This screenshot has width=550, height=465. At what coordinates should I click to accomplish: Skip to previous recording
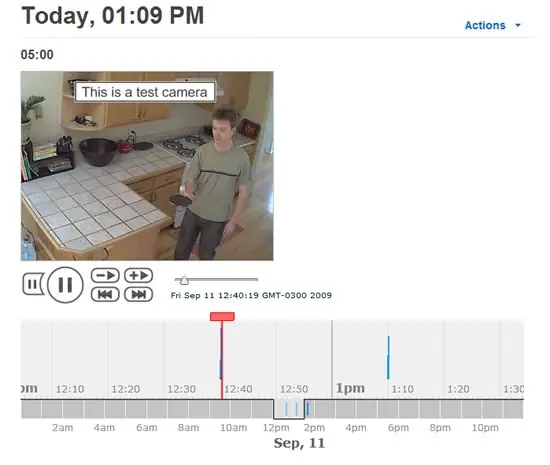point(105,294)
